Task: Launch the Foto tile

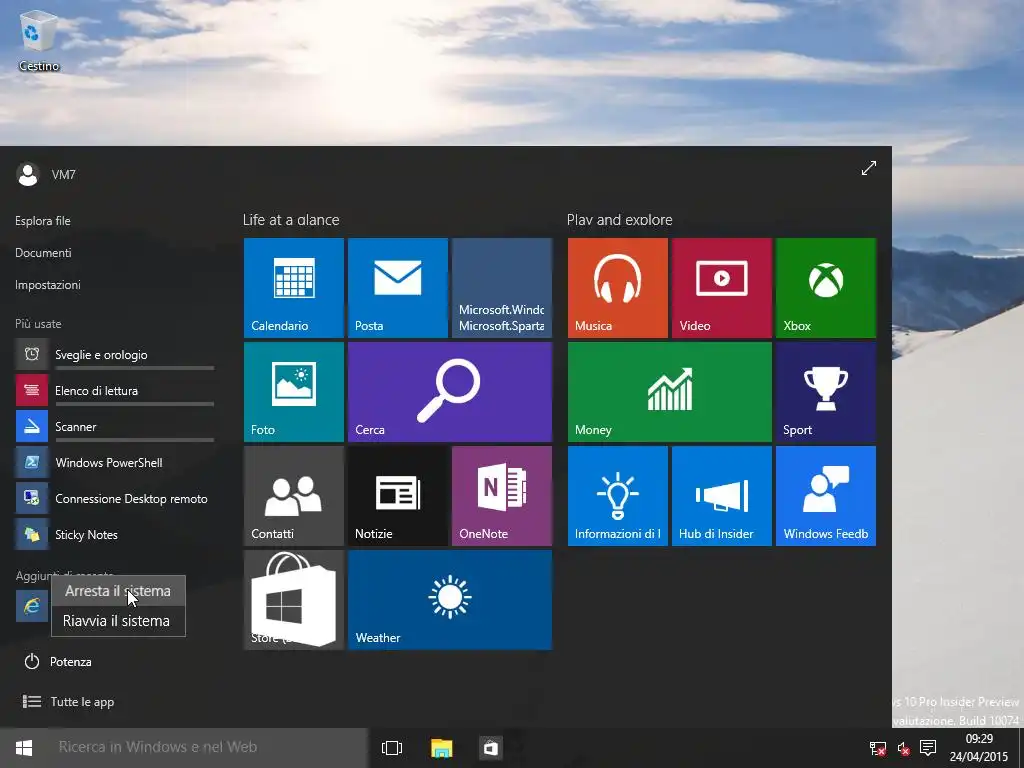Action: 294,392
